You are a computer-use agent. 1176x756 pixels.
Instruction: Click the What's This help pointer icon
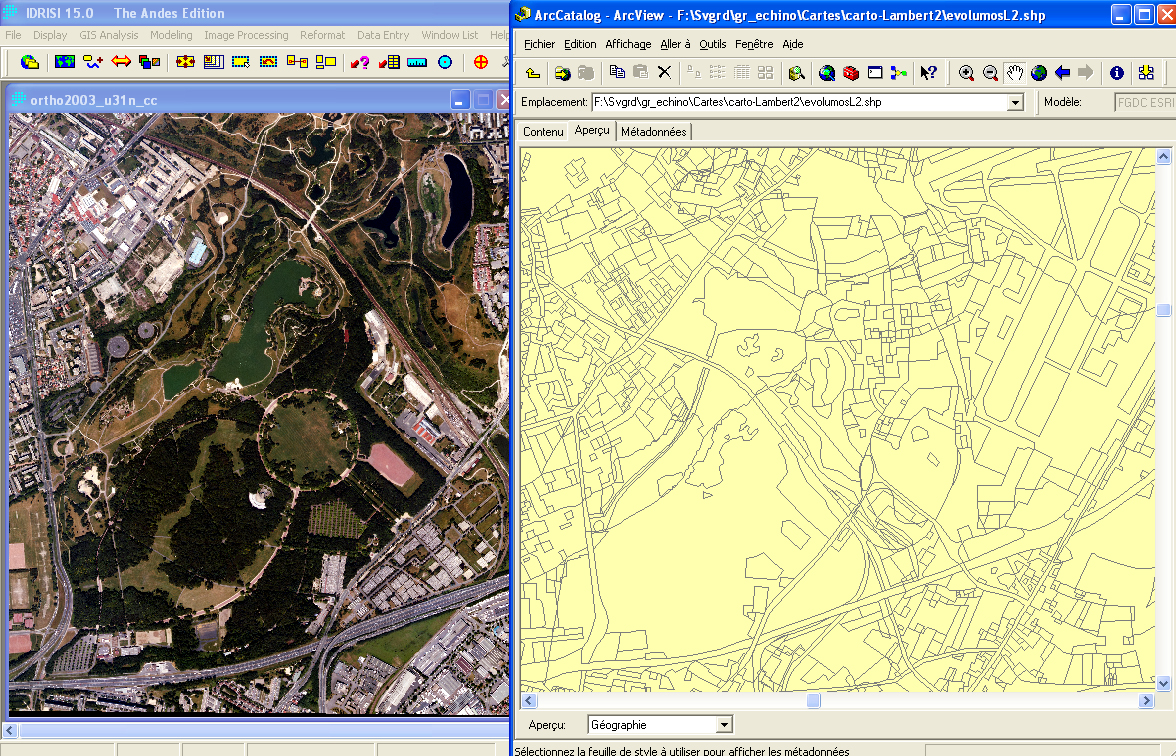coord(929,73)
